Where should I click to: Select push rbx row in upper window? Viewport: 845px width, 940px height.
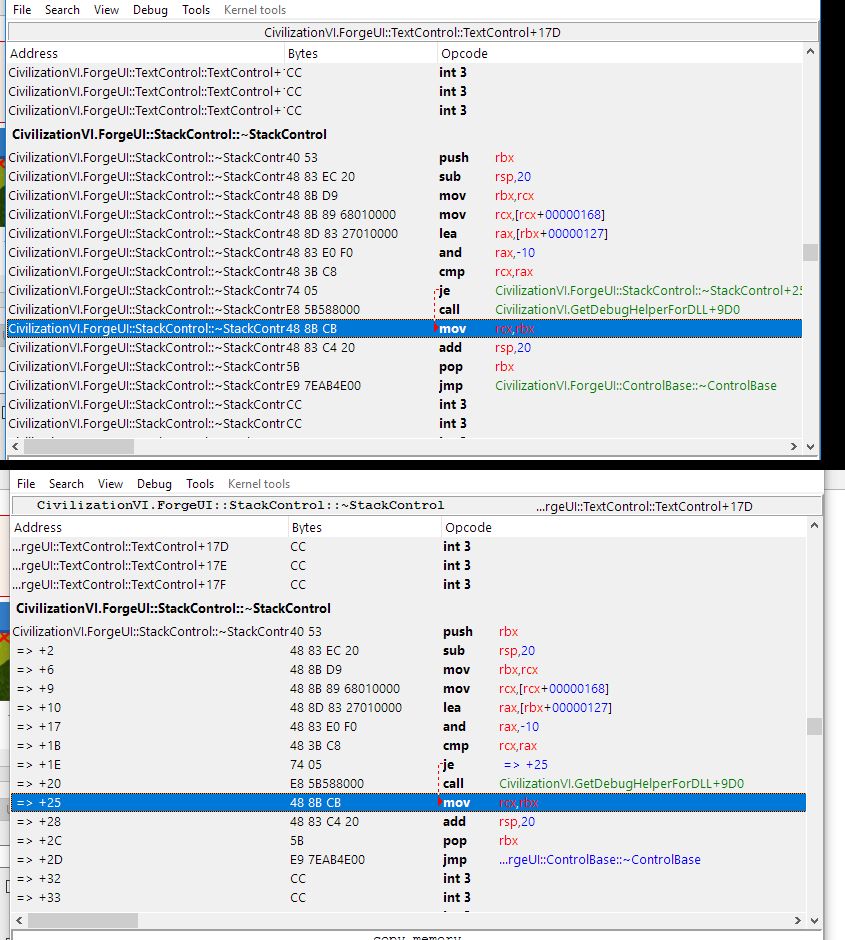(405, 158)
